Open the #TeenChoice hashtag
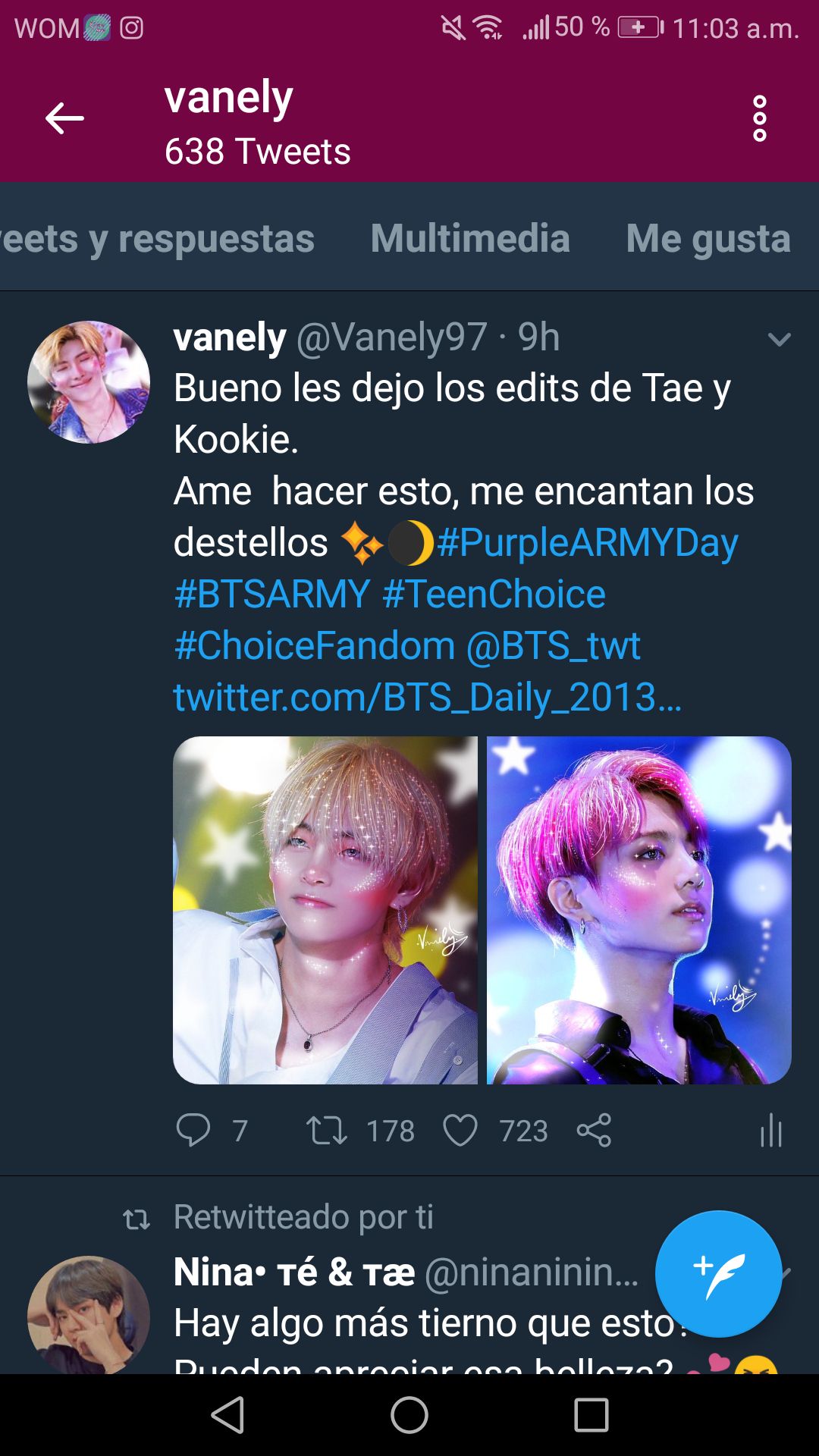Screen dimensions: 819x1456 point(494,594)
